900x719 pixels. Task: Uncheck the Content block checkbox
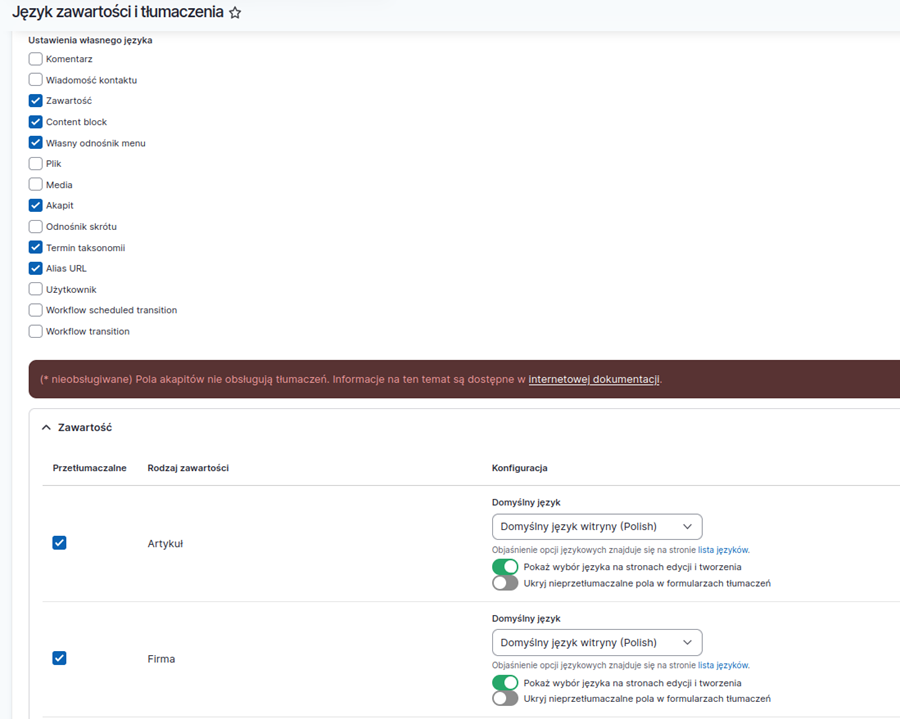[36, 122]
